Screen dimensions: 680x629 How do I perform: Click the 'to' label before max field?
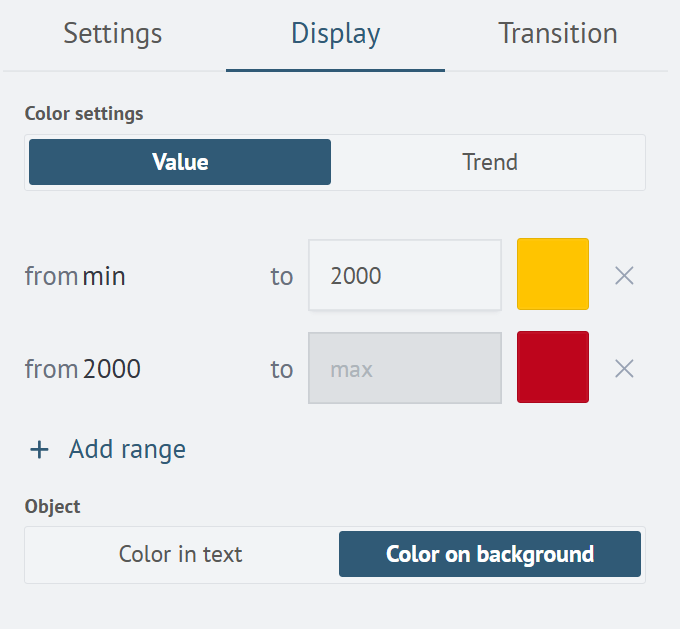[281, 369]
